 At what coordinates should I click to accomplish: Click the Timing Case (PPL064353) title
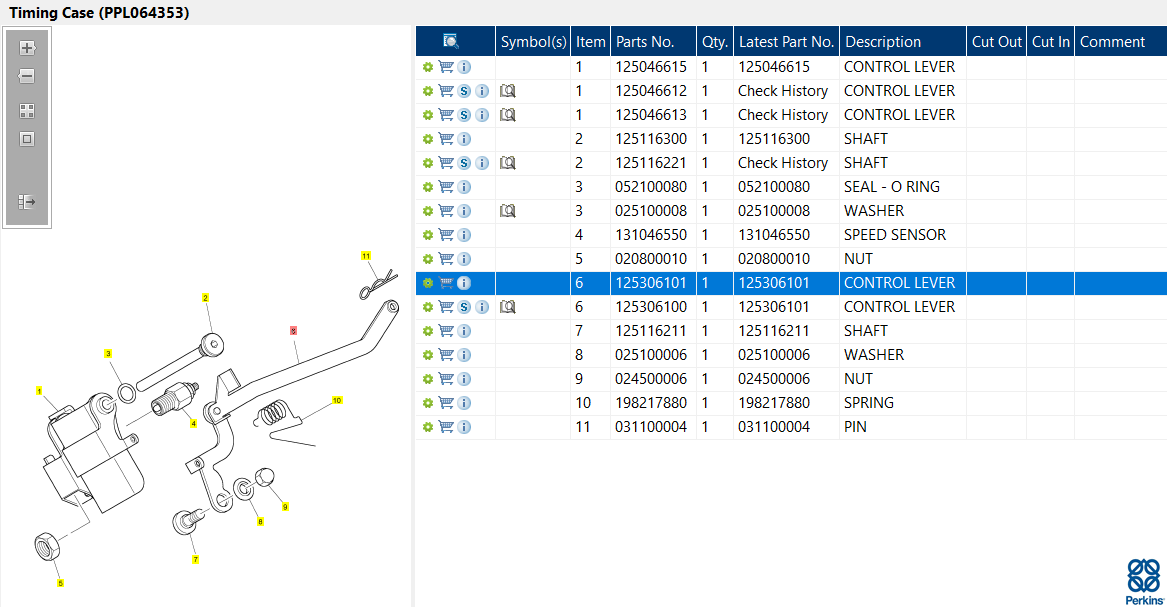click(99, 13)
